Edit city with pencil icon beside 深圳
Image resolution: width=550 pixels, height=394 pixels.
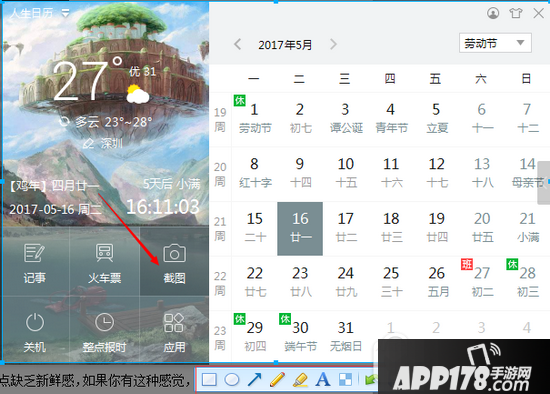[88, 143]
